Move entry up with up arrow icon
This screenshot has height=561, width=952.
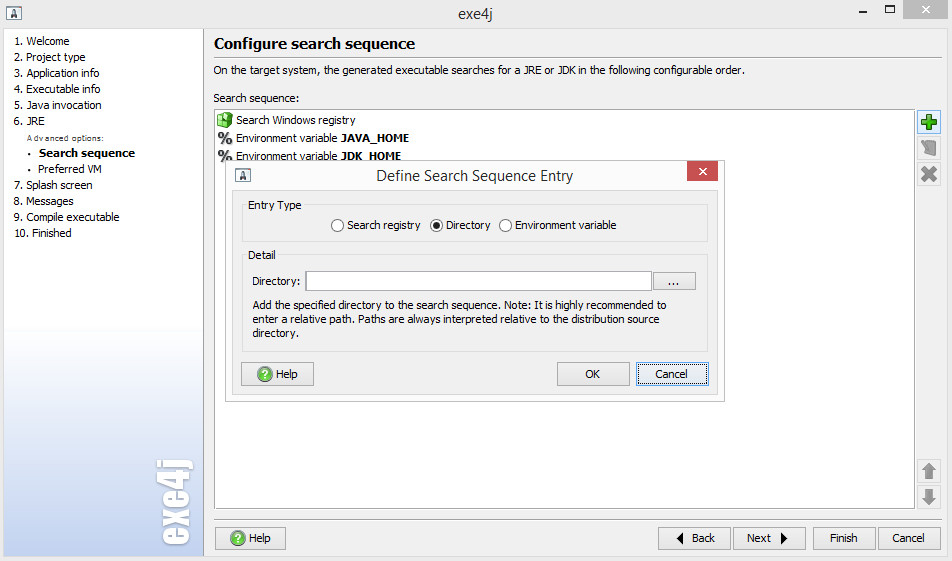tap(928, 471)
